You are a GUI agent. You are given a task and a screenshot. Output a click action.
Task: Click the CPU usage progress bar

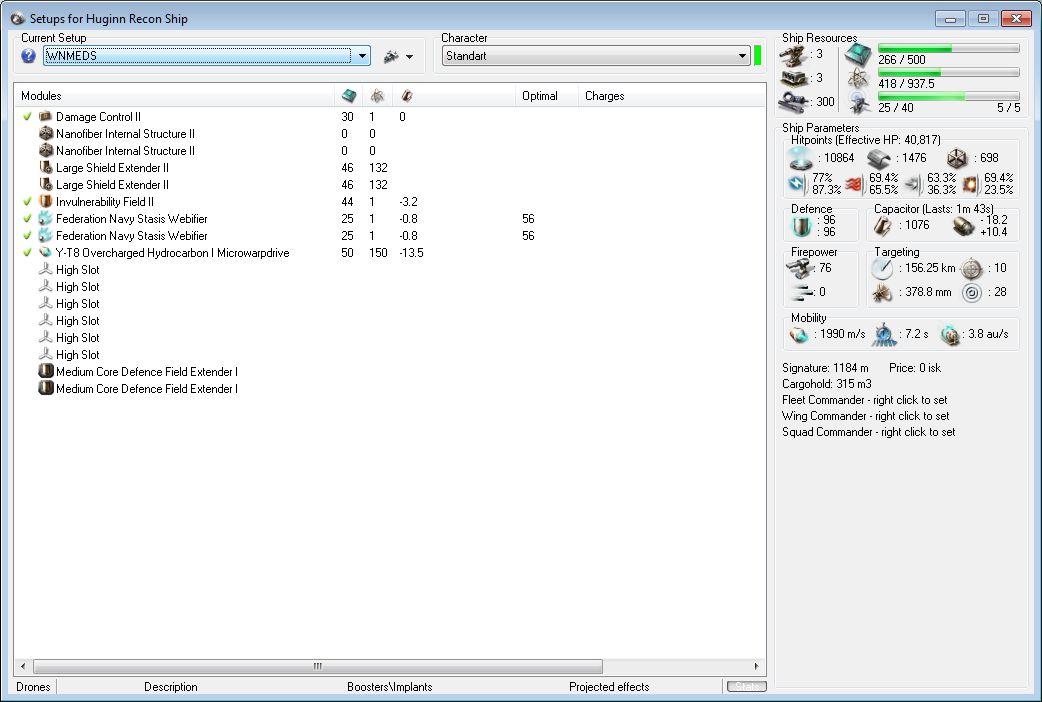[x=948, y=48]
